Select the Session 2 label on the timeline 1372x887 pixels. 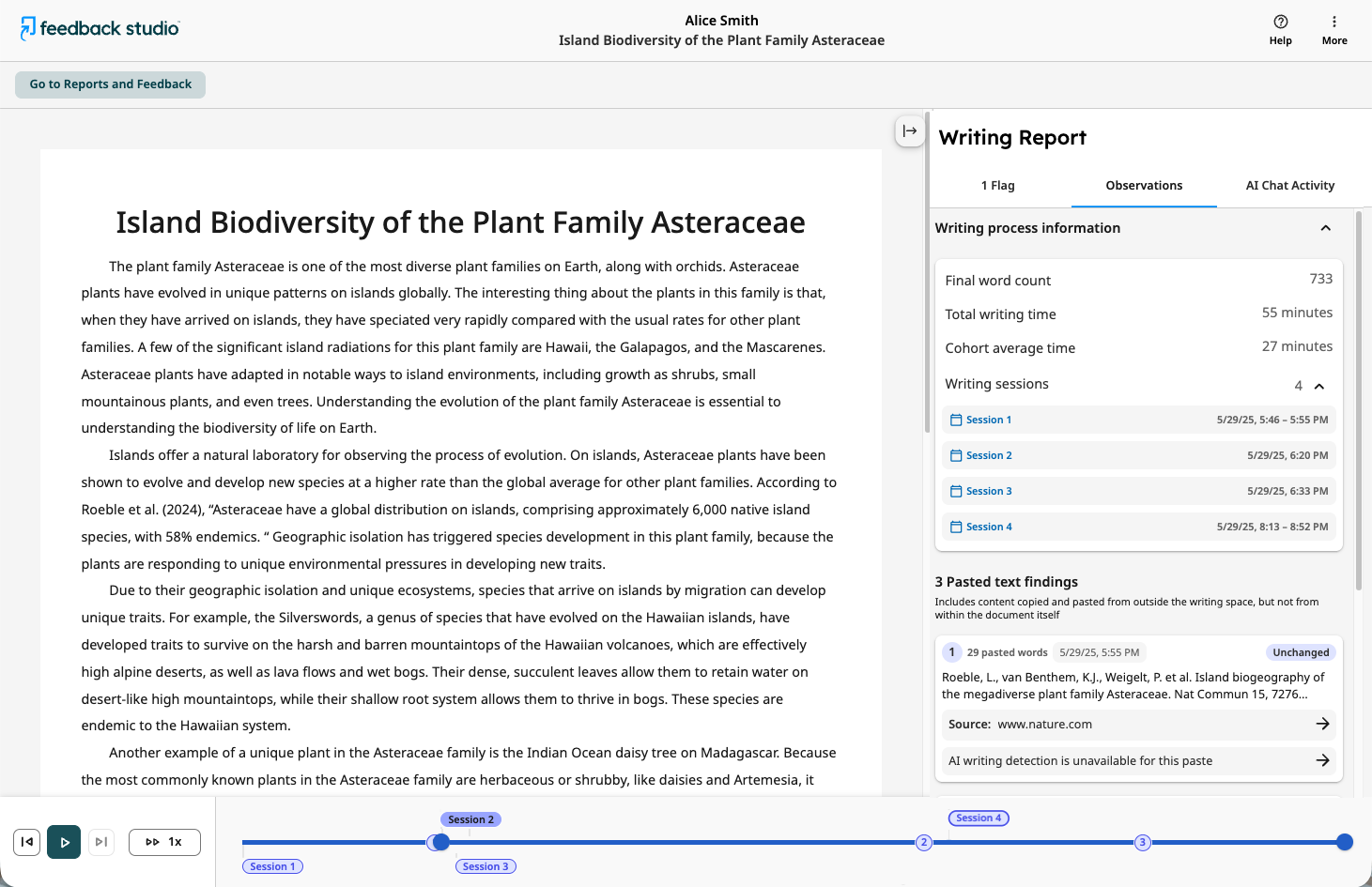coord(470,819)
